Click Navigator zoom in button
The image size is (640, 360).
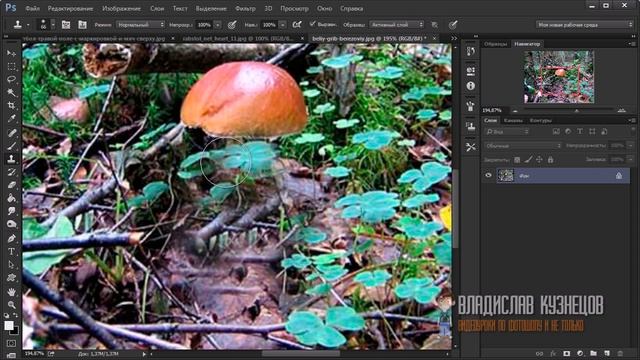point(622,110)
